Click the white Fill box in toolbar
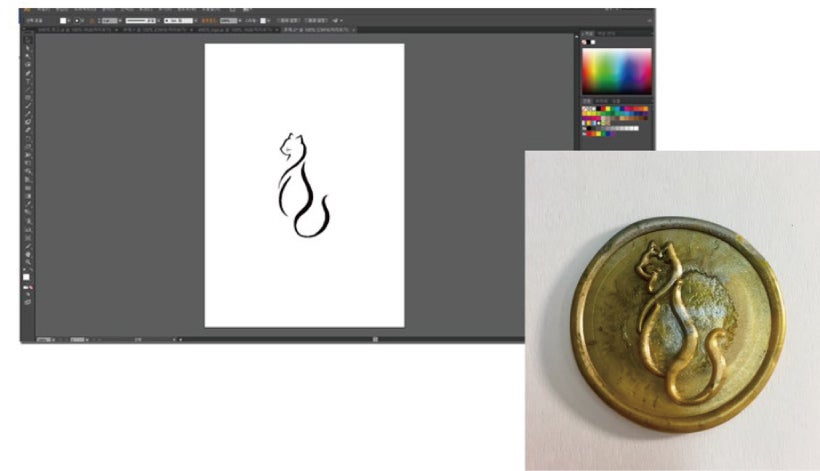The image size is (820, 471). (26, 275)
